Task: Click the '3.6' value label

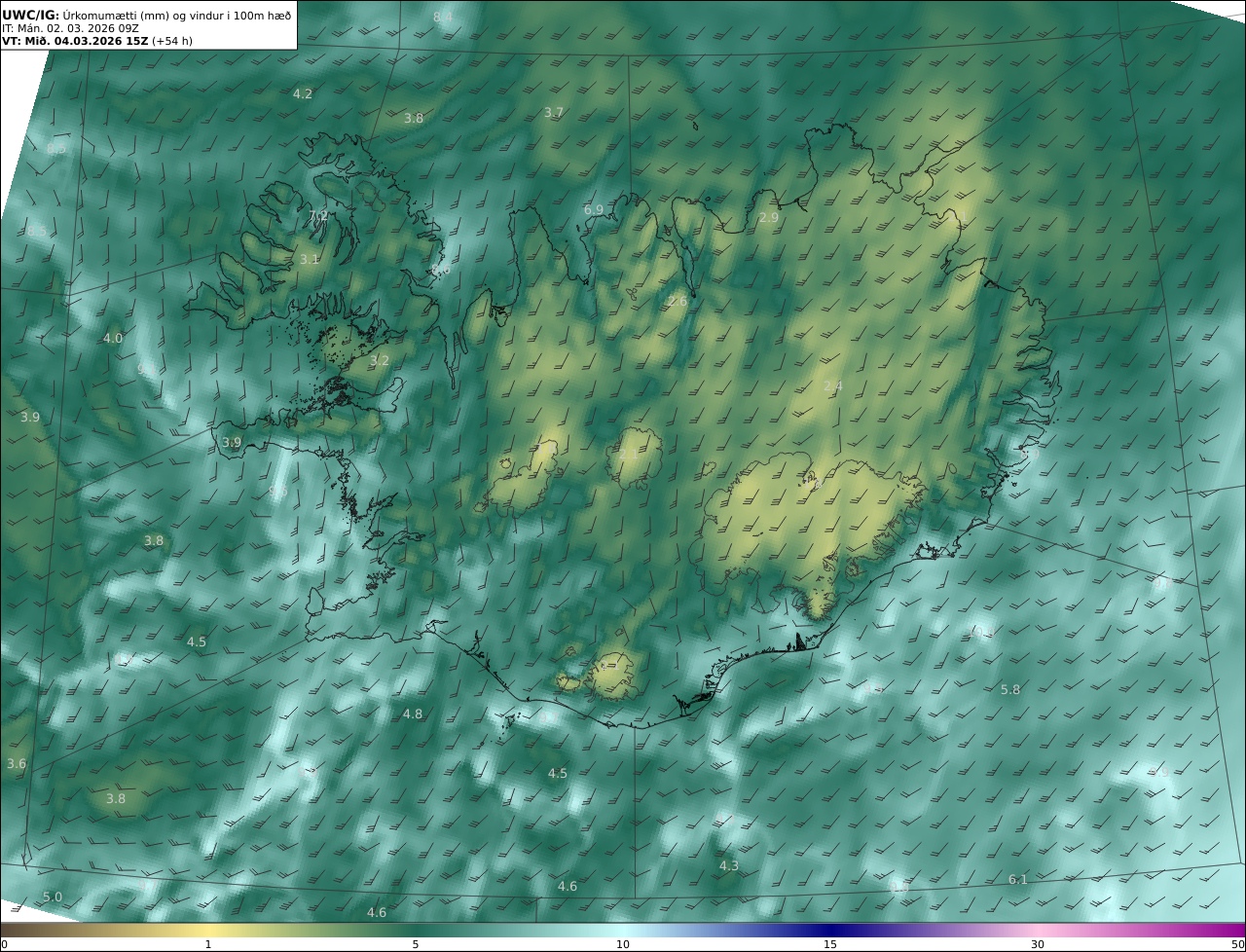Action: click(17, 764)
